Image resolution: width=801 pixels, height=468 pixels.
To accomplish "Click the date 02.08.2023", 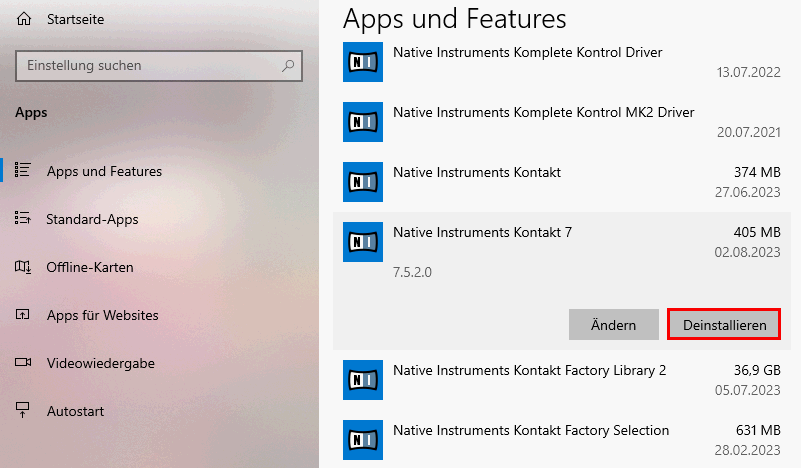I will pyautogui.click(x=747, y=252).
